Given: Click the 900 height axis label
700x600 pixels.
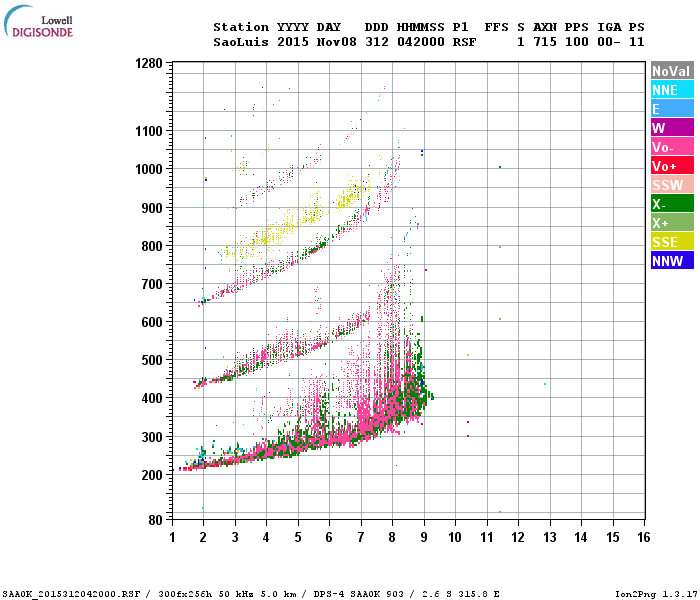Looking at the screenshot, I should [x=152, y=208].
